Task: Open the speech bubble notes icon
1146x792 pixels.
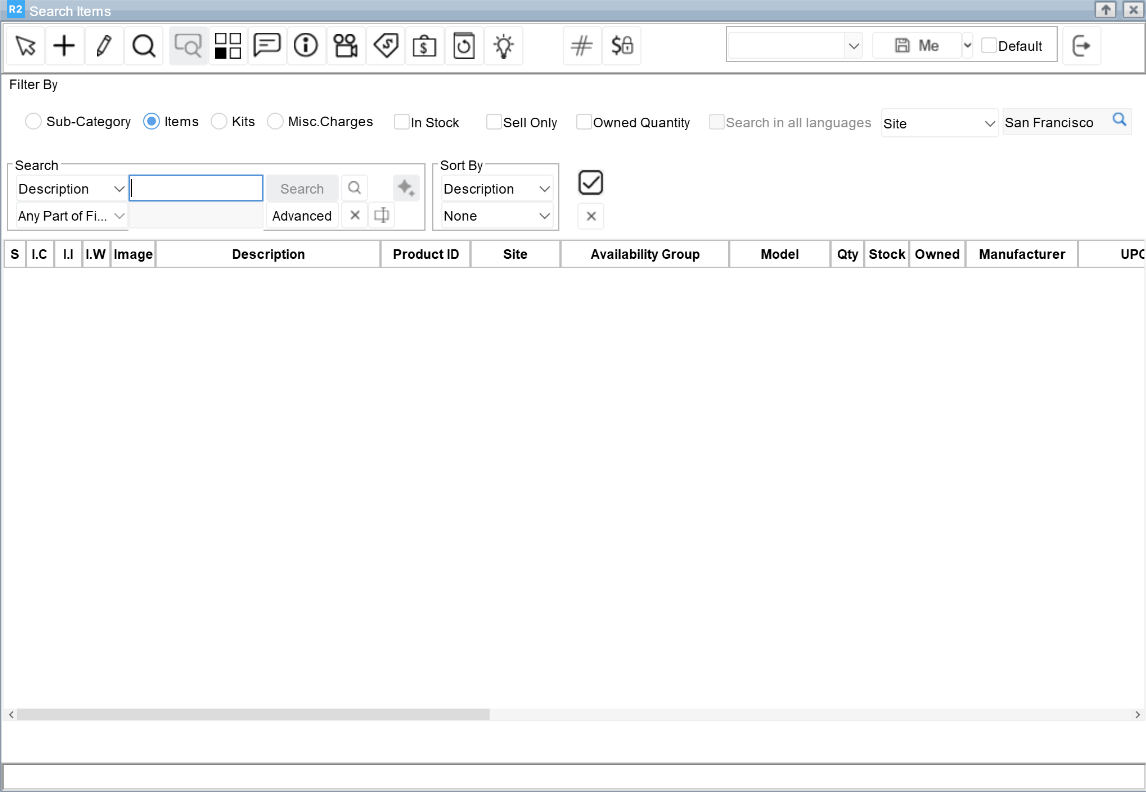Action: point(267,46)
